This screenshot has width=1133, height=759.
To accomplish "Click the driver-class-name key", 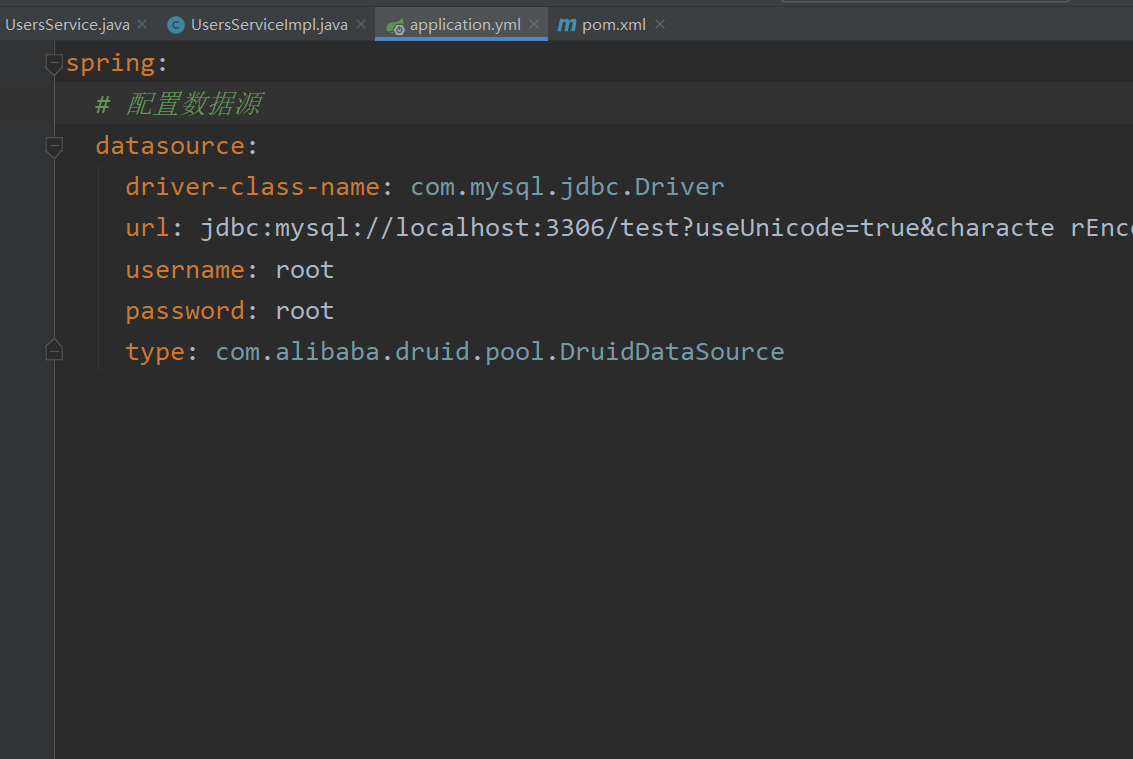I will [x=252, y=187].
